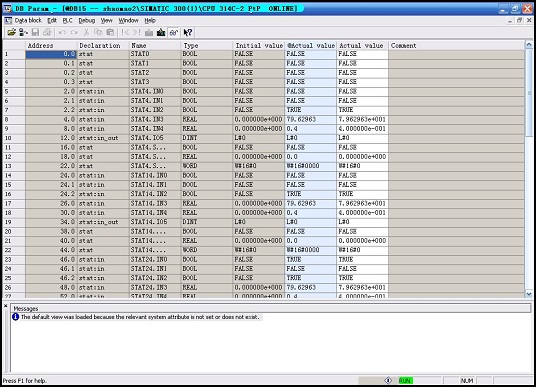Click the Undo toolbar icon

[62, 32]
